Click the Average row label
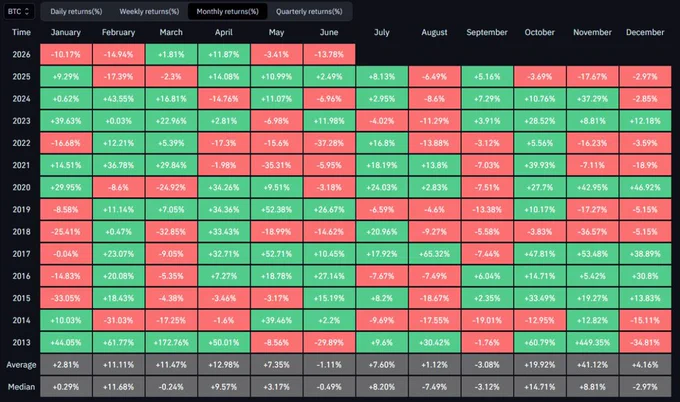 [21, 365]
